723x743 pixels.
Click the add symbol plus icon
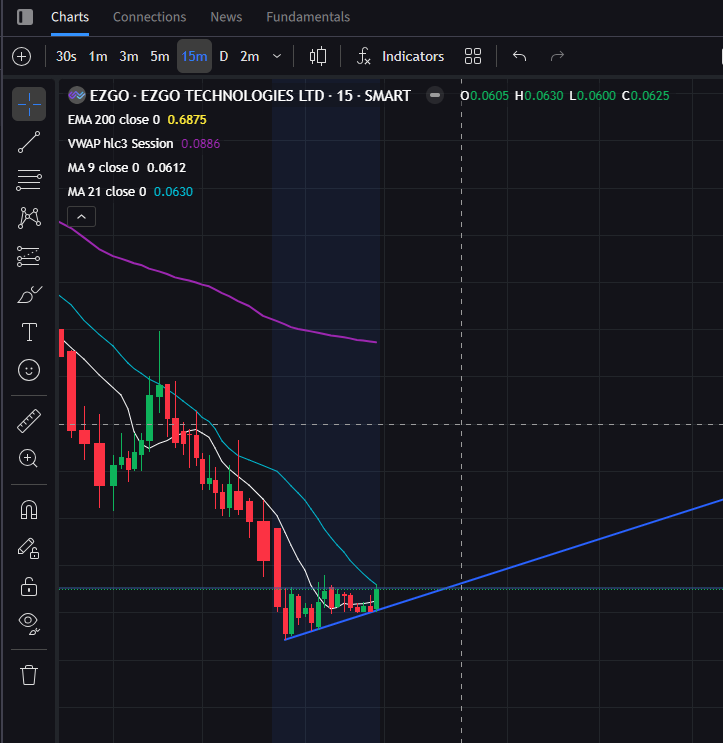click(x=21, y=56)
